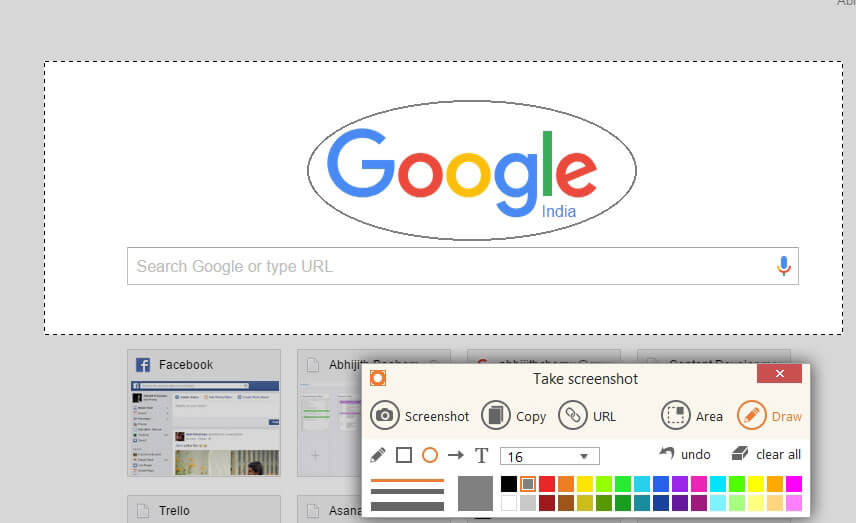Viewport: 856px width, 523px height.
Task: Pick the dark red color swatch
Action: coord(546,503)
